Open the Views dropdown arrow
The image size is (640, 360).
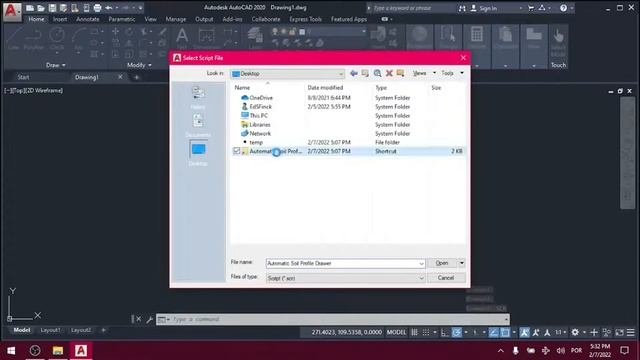click(x=434, y=73)
